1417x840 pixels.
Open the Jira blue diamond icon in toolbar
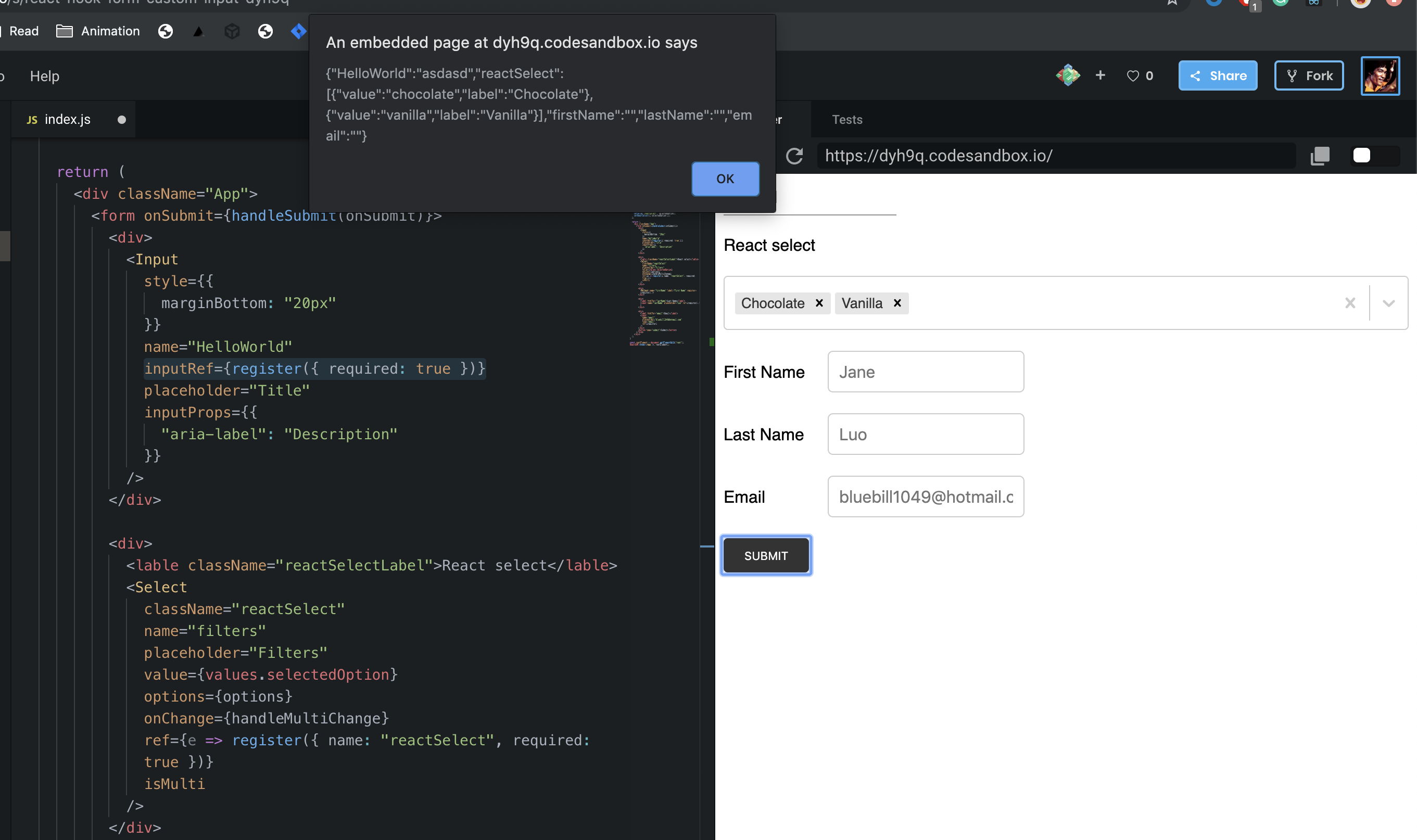click(x=298, y=31)
